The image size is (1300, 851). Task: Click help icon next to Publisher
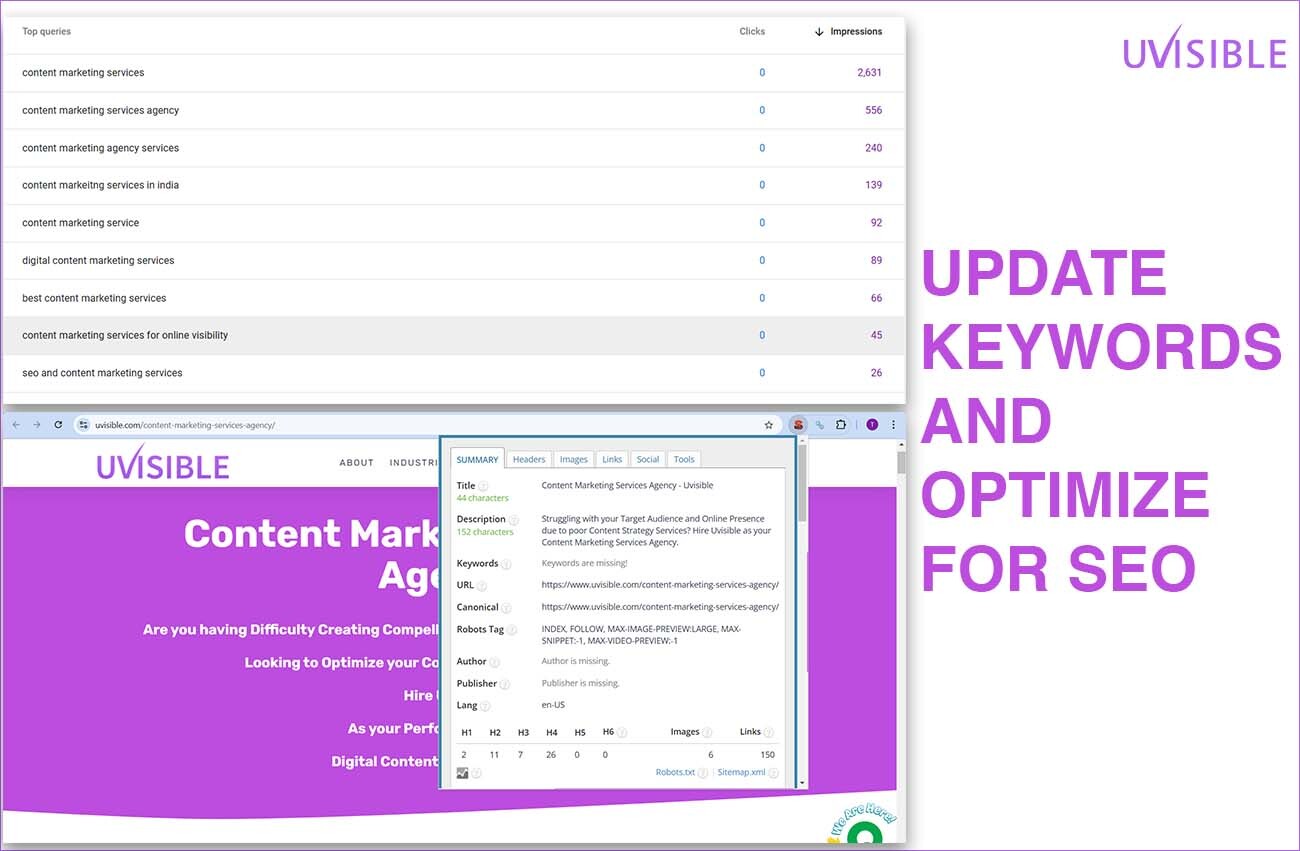(x=505, y=684)
